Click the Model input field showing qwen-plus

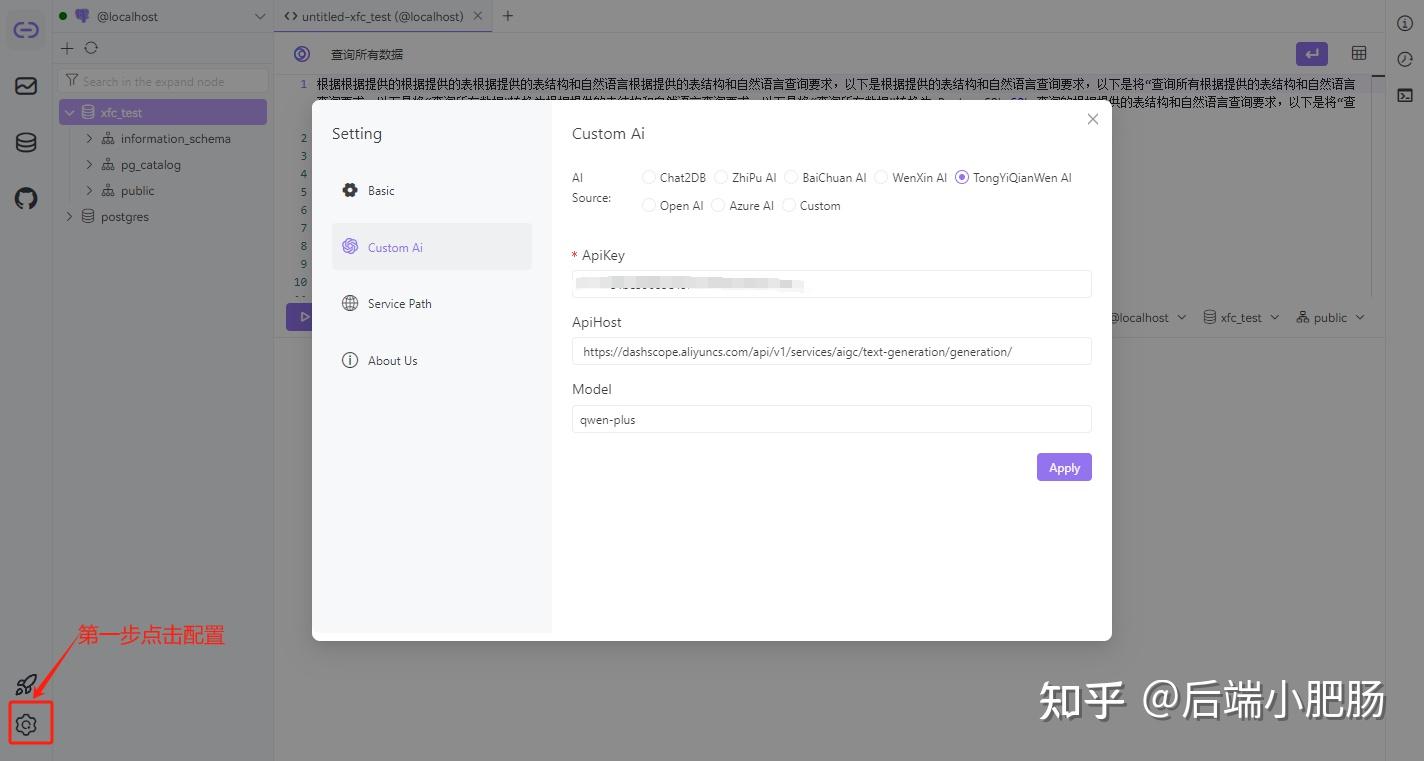[831, 418]
